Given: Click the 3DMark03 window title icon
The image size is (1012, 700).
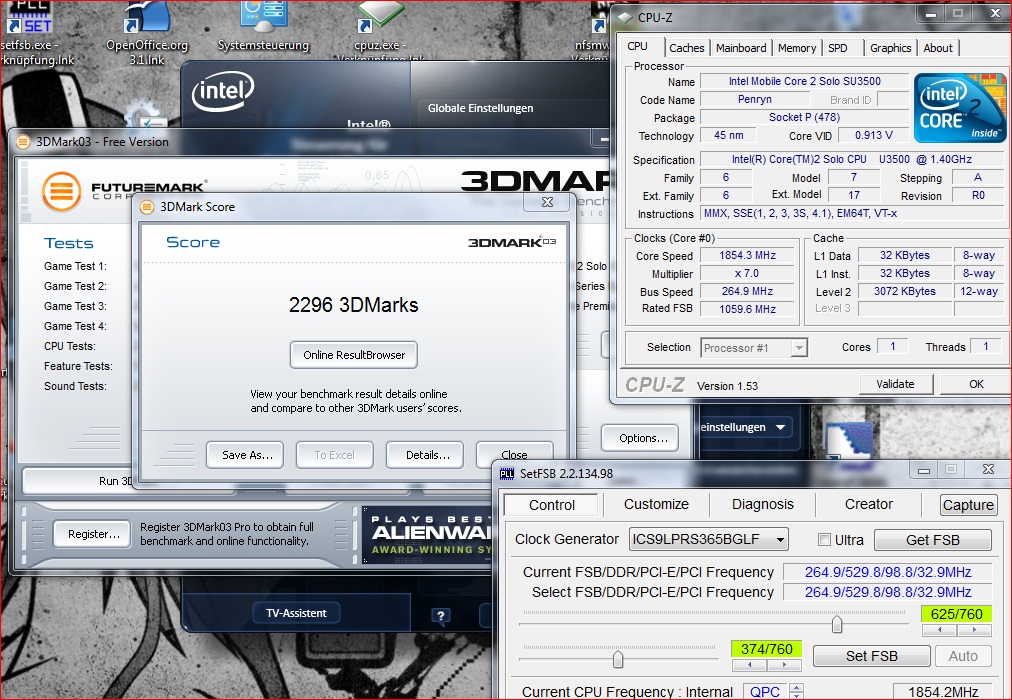Looking at the screenshot, I should click(23, 142).
